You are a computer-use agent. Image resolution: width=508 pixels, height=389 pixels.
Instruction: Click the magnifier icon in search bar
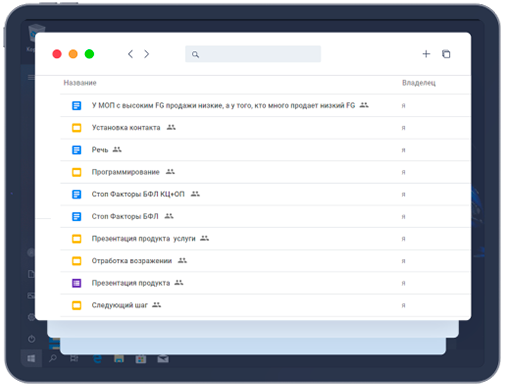[195, 54]
